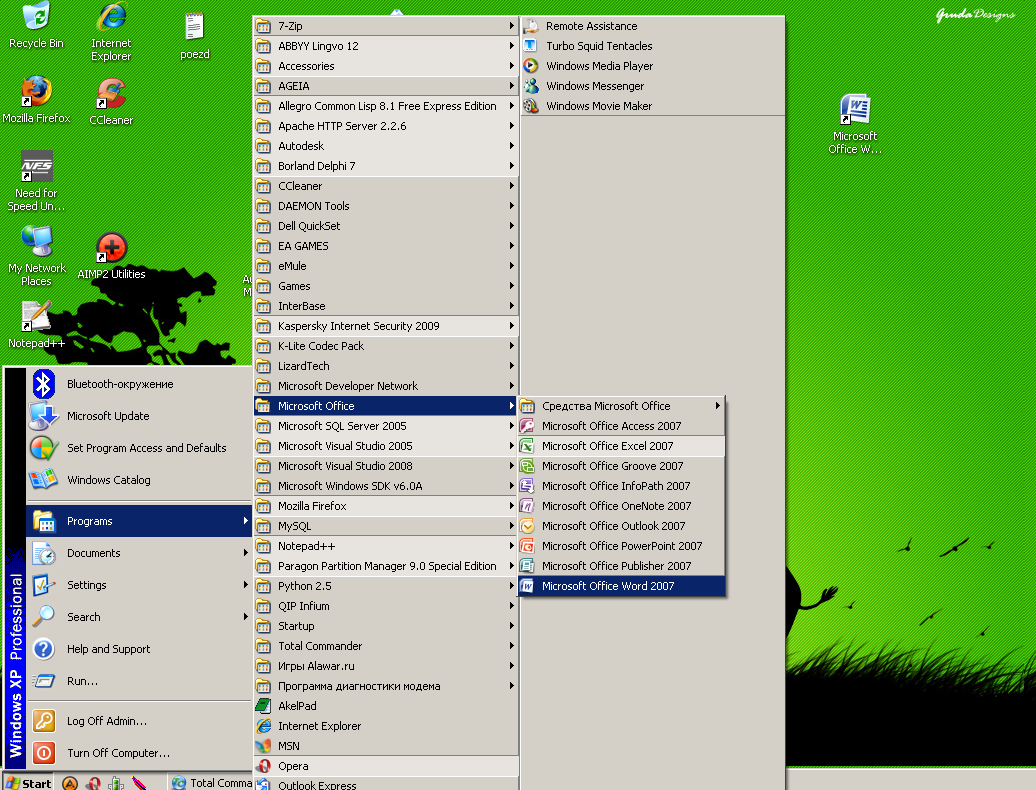
Task: Click the PowerPoint 2007 icon
Action: pyautogui.click(x=527, y=546)
